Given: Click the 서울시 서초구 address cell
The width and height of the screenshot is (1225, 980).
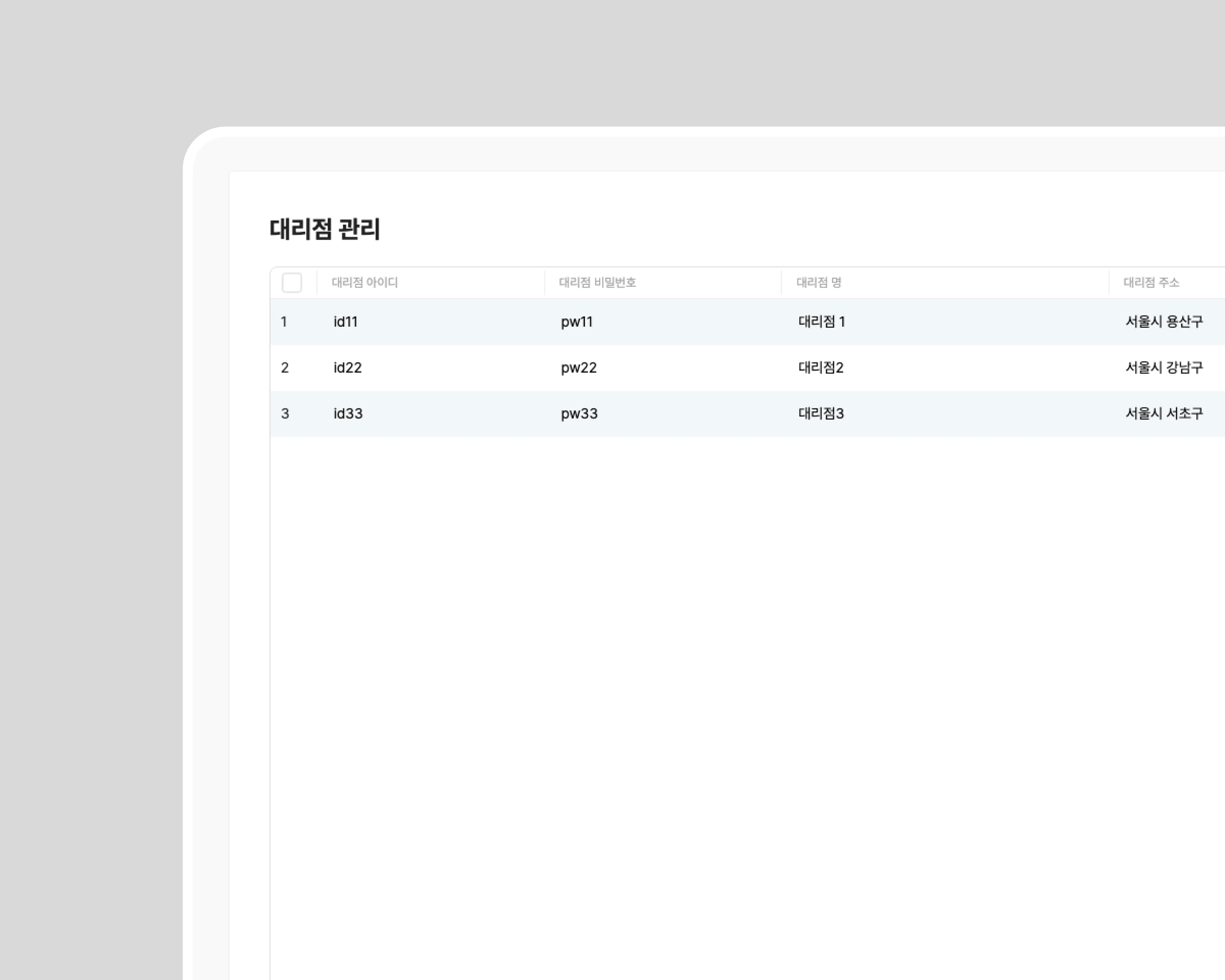Looking at the screenshot, I should click(x=1164, y=414).
